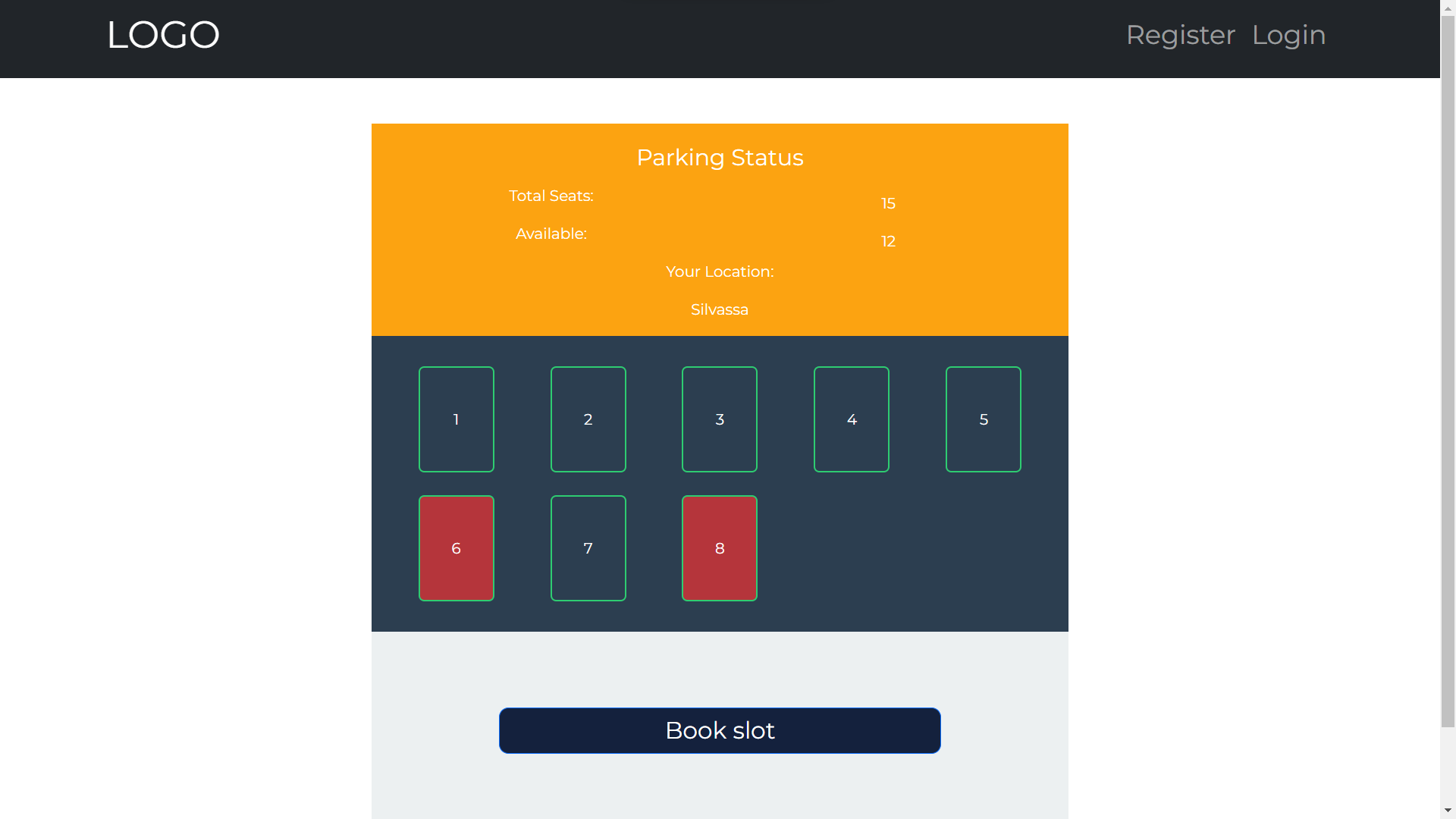This screenshot has width=1456, height=819.
Task: Select parking slot 1
Action: tap(456, 419)
